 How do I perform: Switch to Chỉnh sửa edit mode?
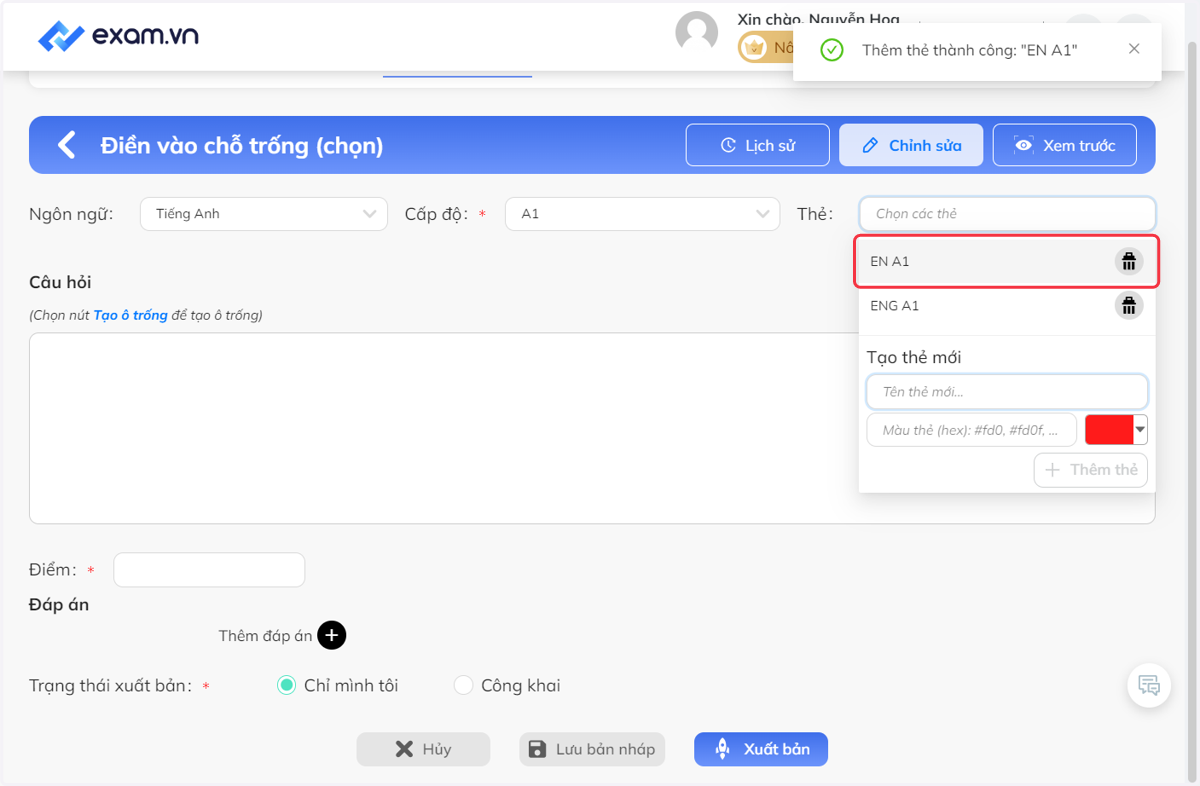click(x=911, y=145)
